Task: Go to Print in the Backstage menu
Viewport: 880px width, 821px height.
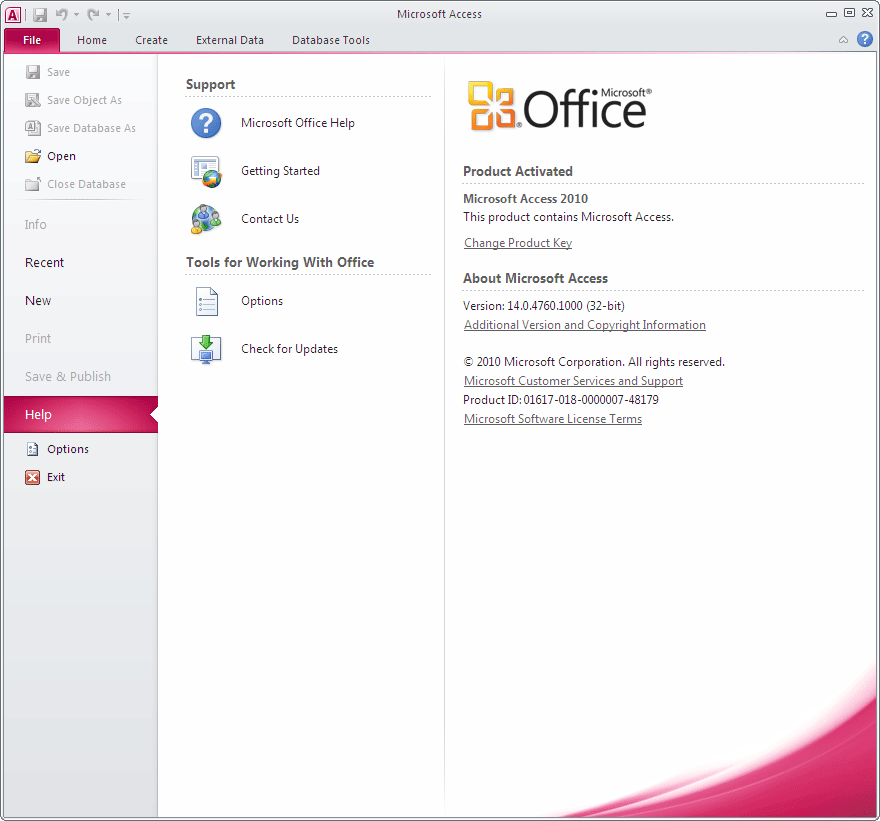Action: (38, 339)
